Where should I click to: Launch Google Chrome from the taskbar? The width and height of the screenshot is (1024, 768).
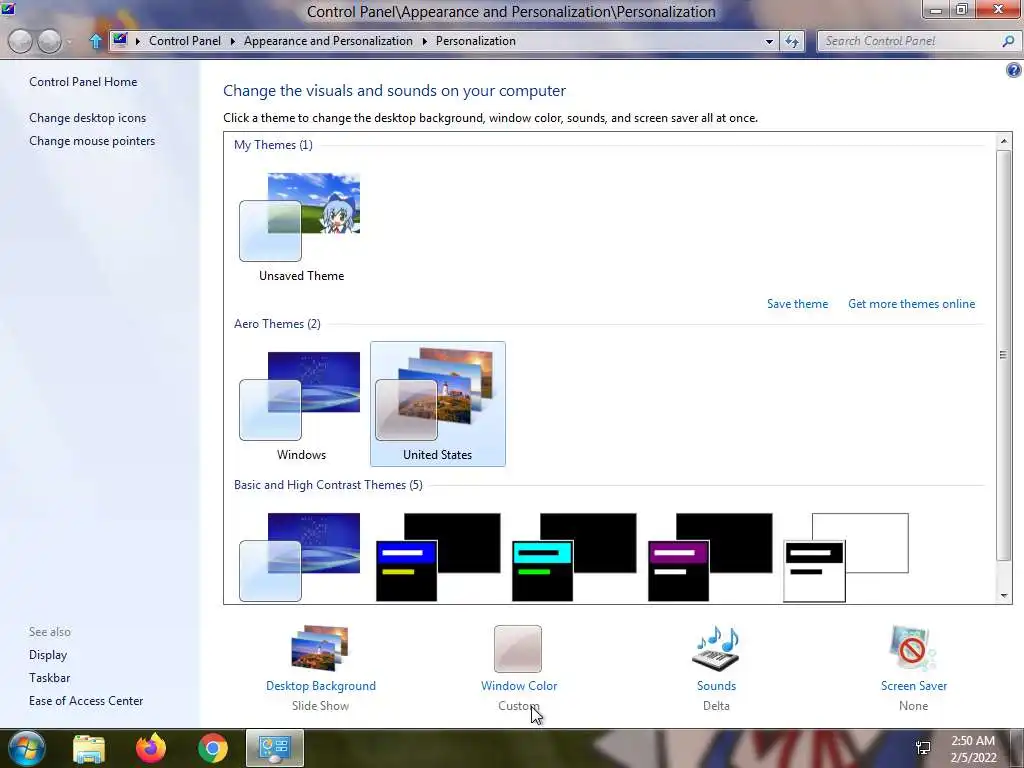pyautogui.click(x=213, y=748)
